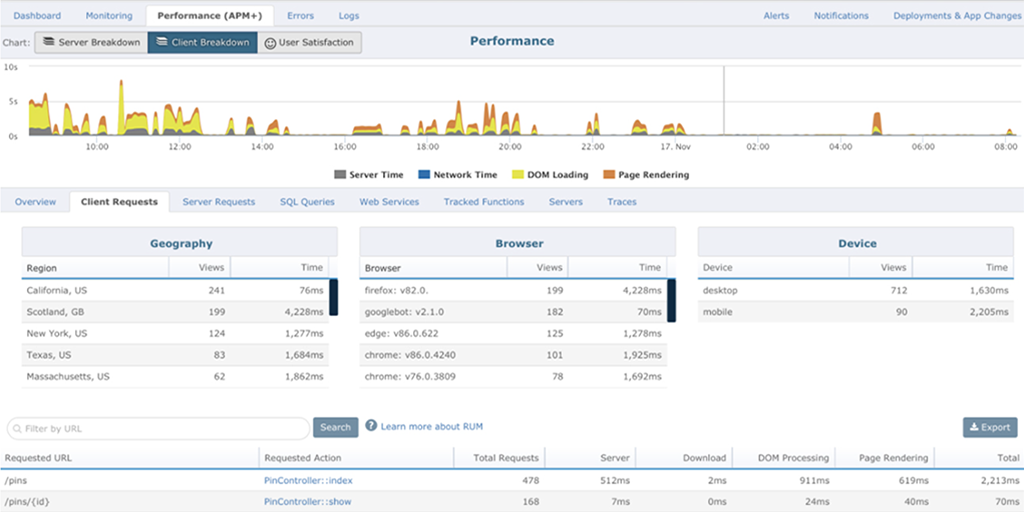The image size is (1024, 512).
Task: Click the Export button
Action: (x=990, y=427)
